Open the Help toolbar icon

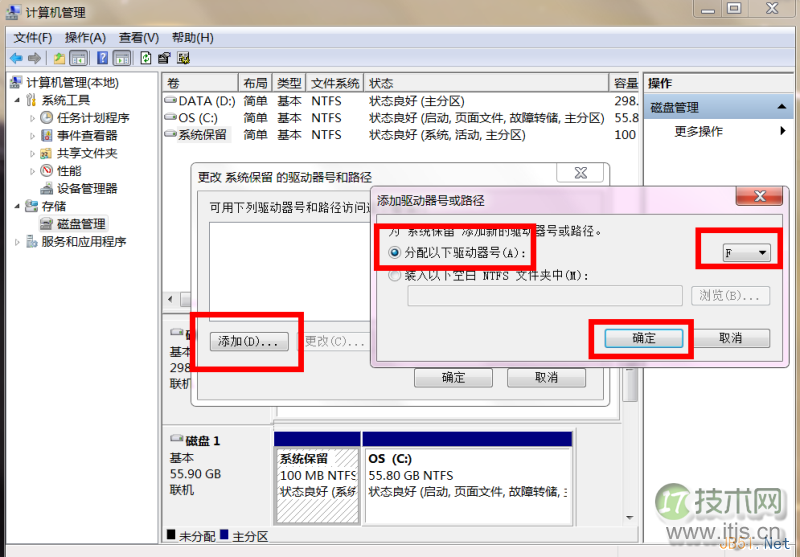[x=103, y=58]
